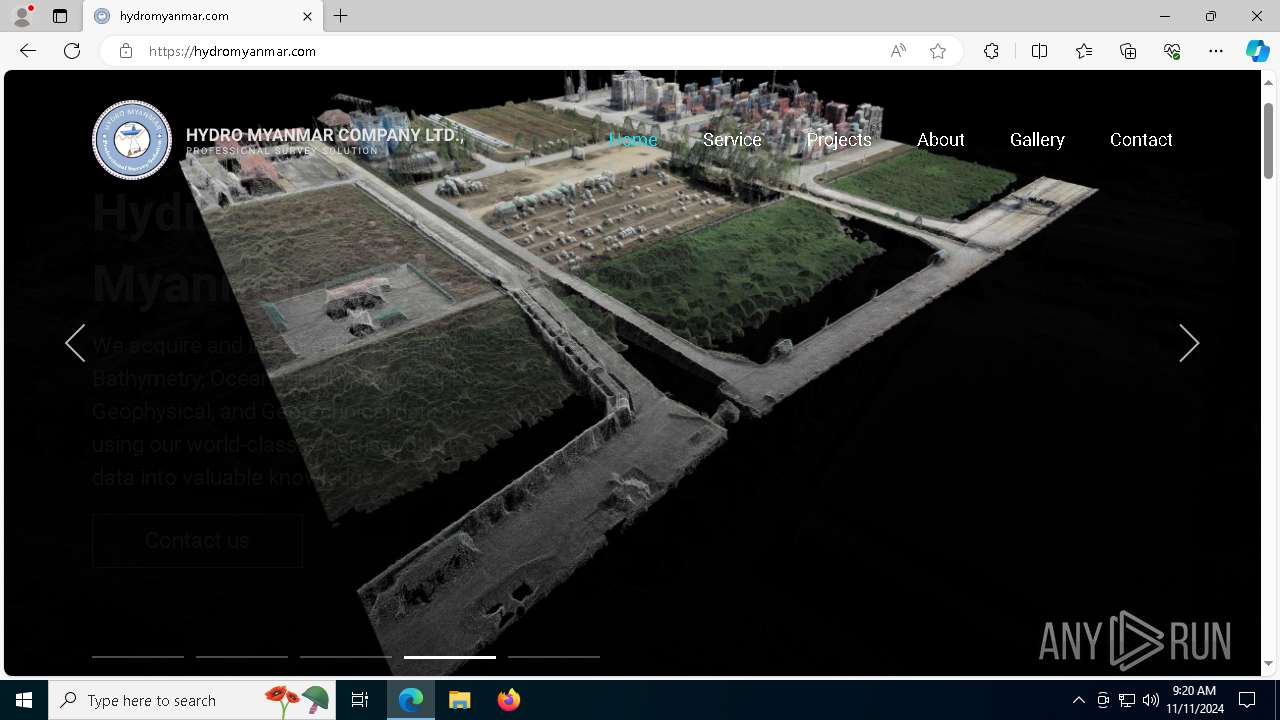
Task: Jump to third slide indicator
Action: point(346,657)
